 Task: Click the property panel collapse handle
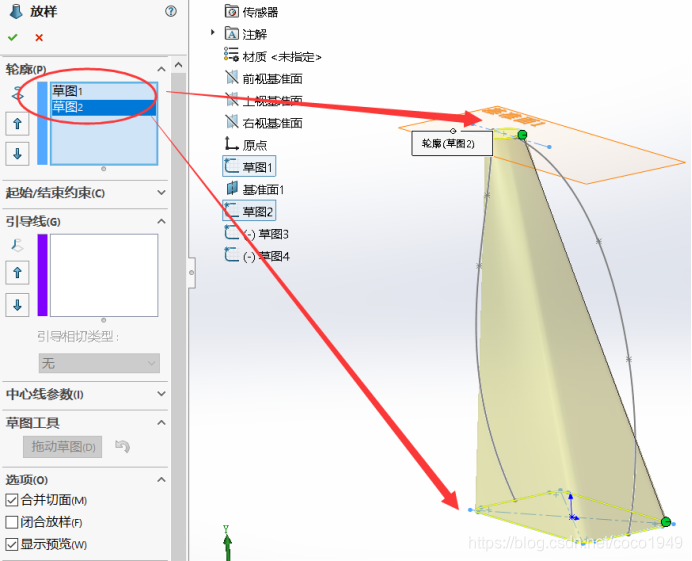pos(192,273)
